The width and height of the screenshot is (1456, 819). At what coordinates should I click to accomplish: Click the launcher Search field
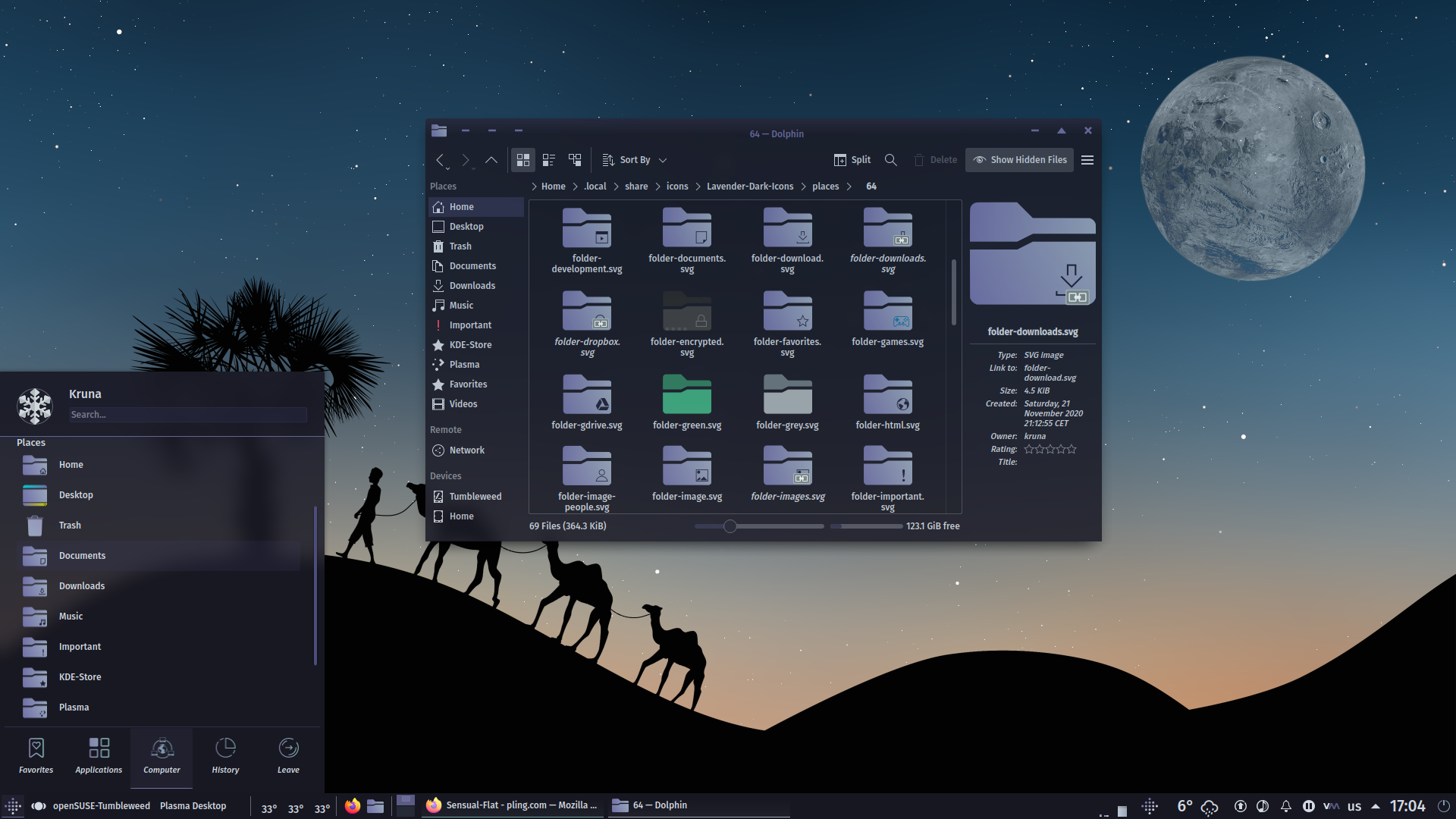coord(188,415)
